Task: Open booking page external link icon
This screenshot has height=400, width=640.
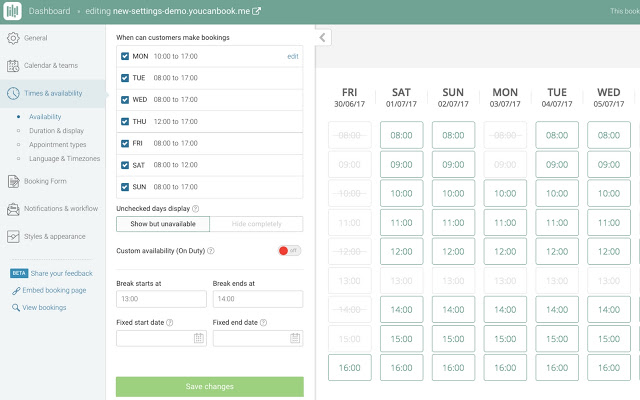Action: [256, 12]
